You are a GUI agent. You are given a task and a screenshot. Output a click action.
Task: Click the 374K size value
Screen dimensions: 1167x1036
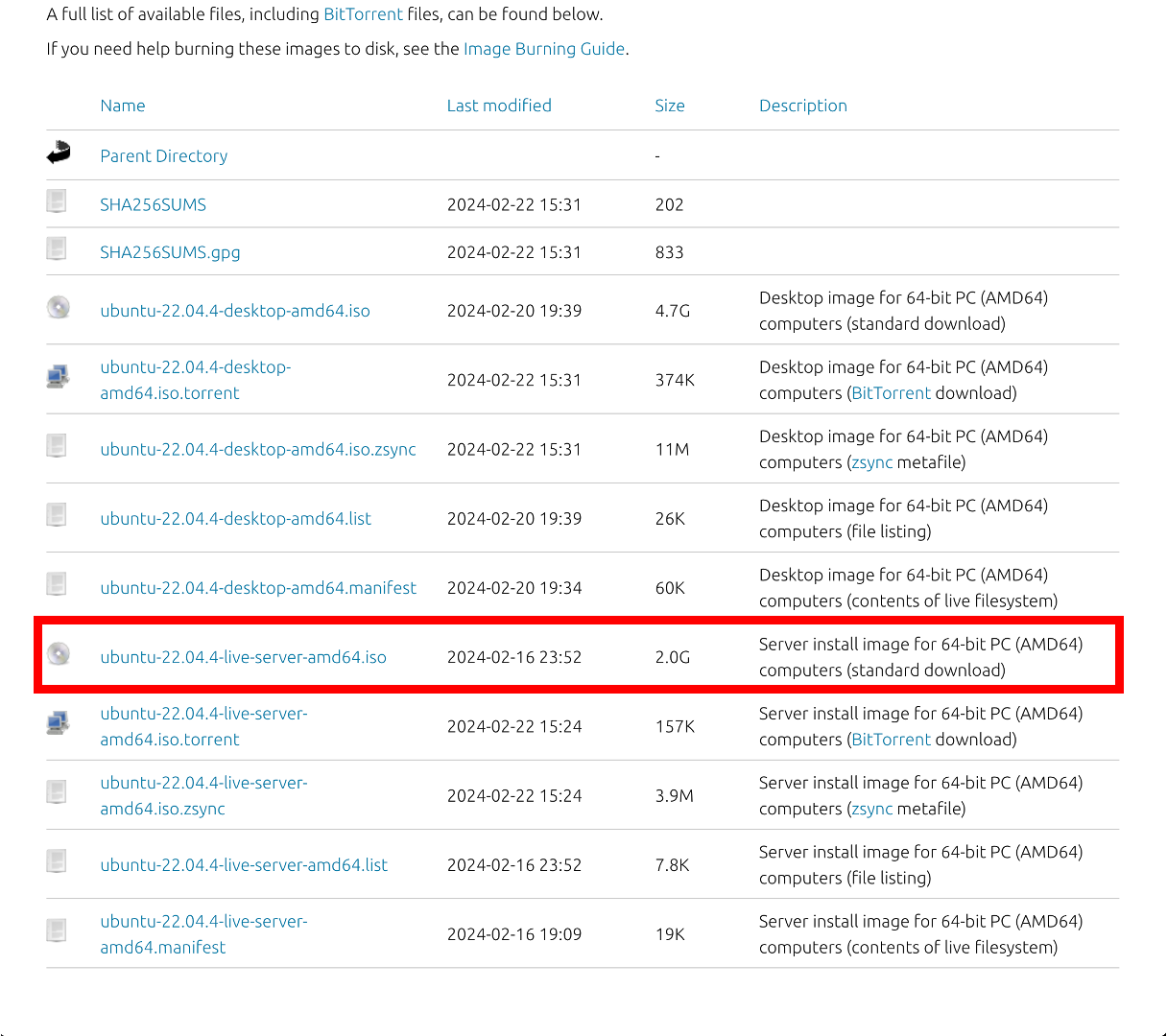pos(675,380)
